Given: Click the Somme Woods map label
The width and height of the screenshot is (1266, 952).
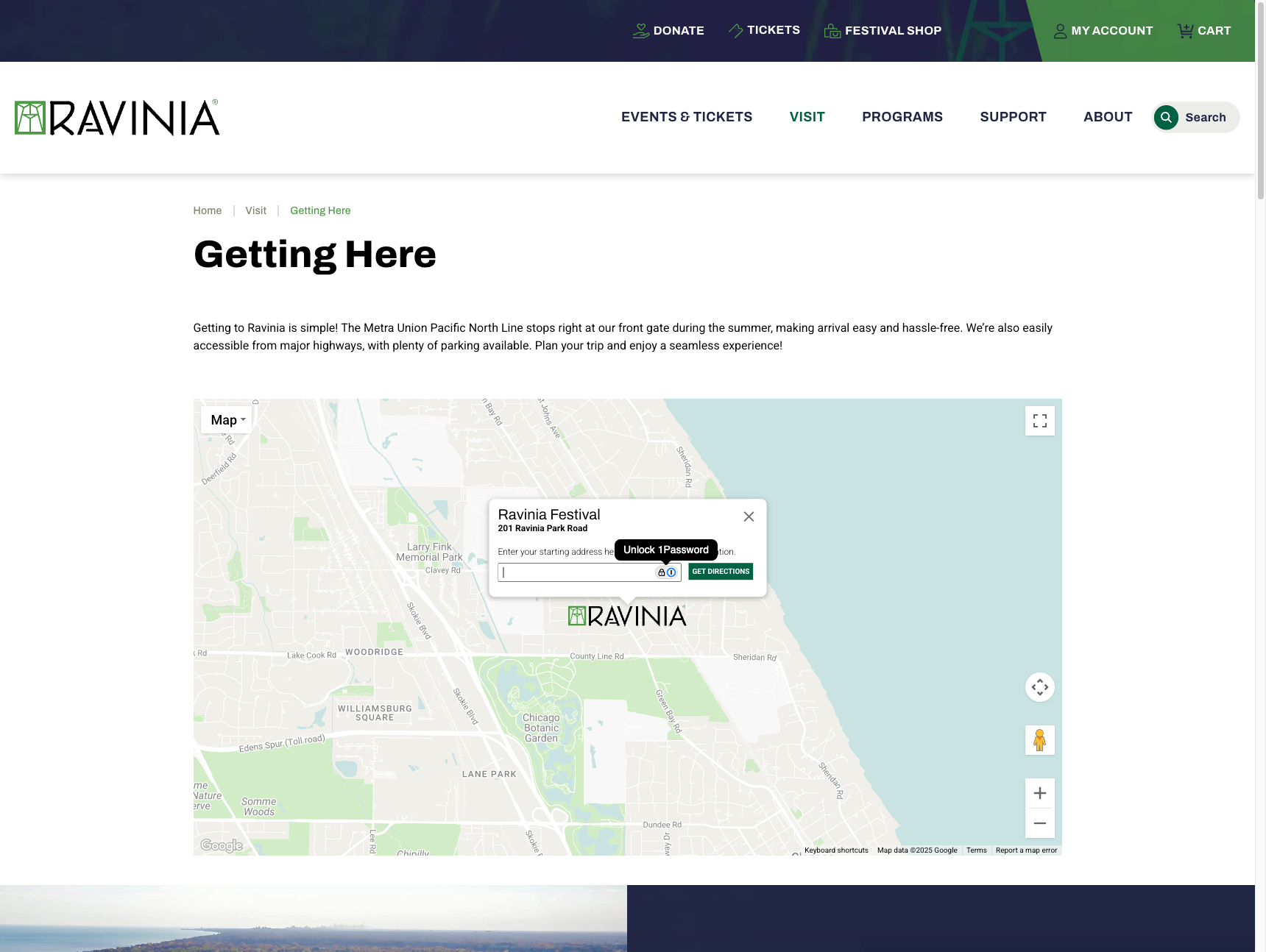Looking at the screenshot, I should coord(259,807).
